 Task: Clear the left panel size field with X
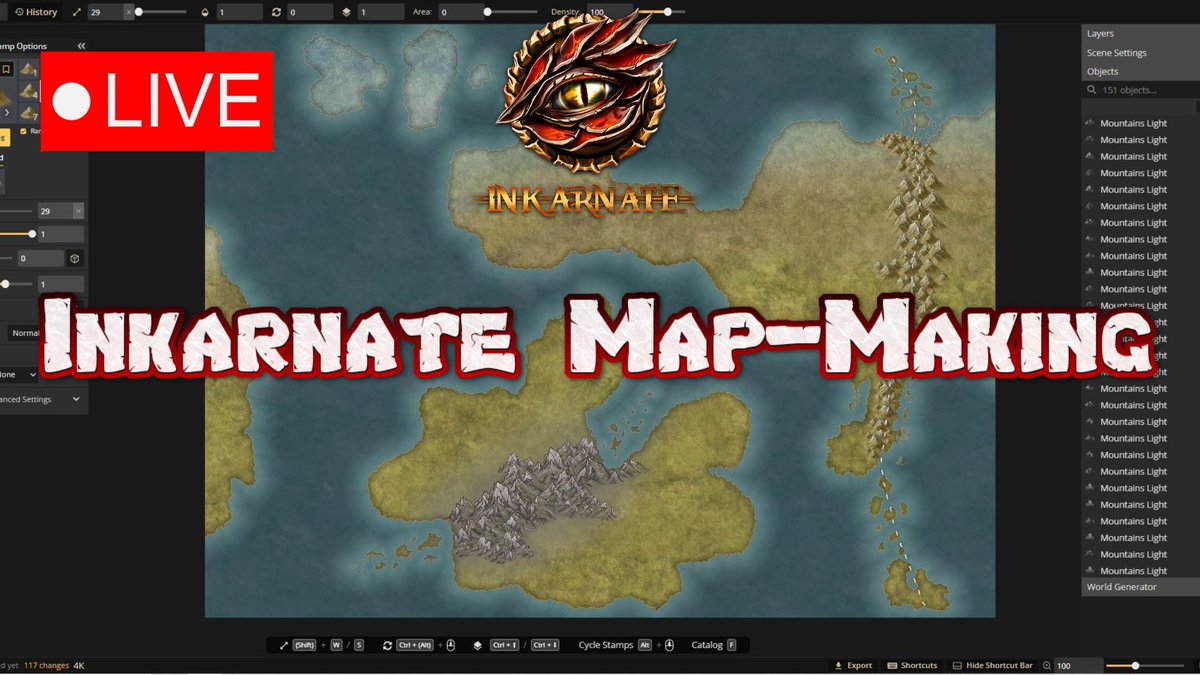78,211
